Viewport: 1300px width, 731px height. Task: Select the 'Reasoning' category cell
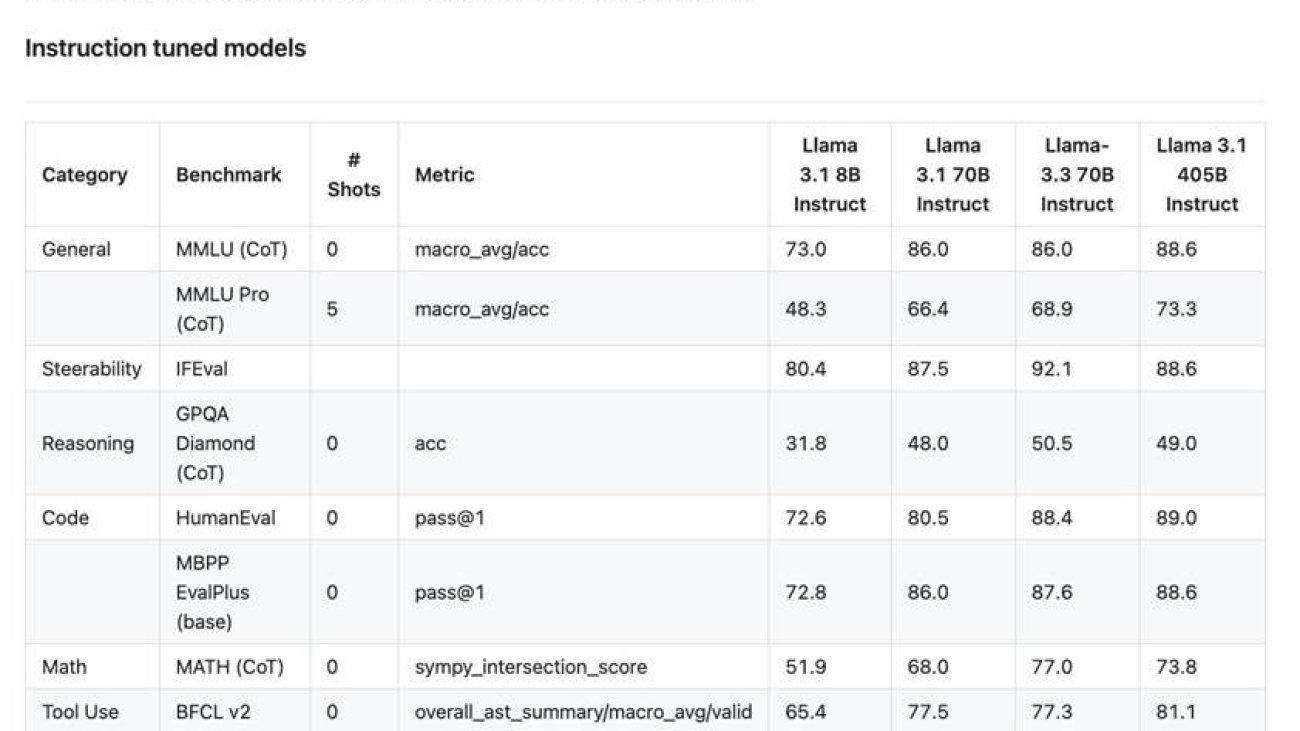coord(88,443)
